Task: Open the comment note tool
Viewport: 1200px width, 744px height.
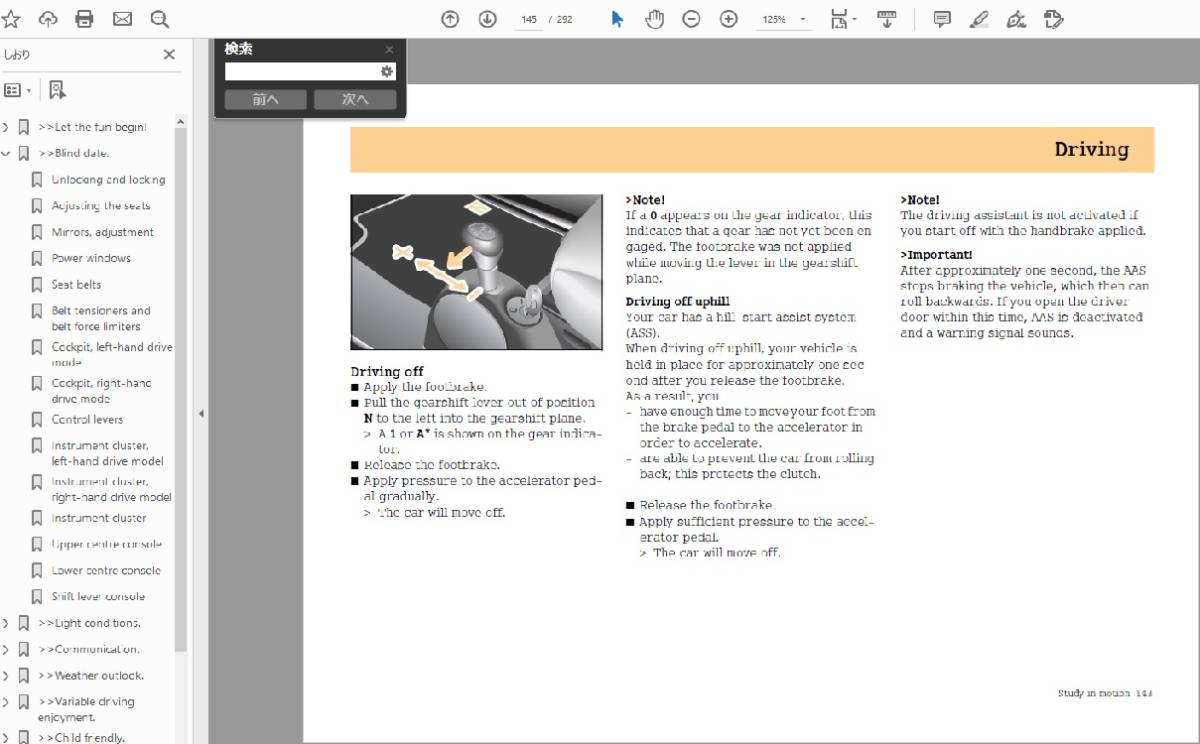Action: point(941,19)
